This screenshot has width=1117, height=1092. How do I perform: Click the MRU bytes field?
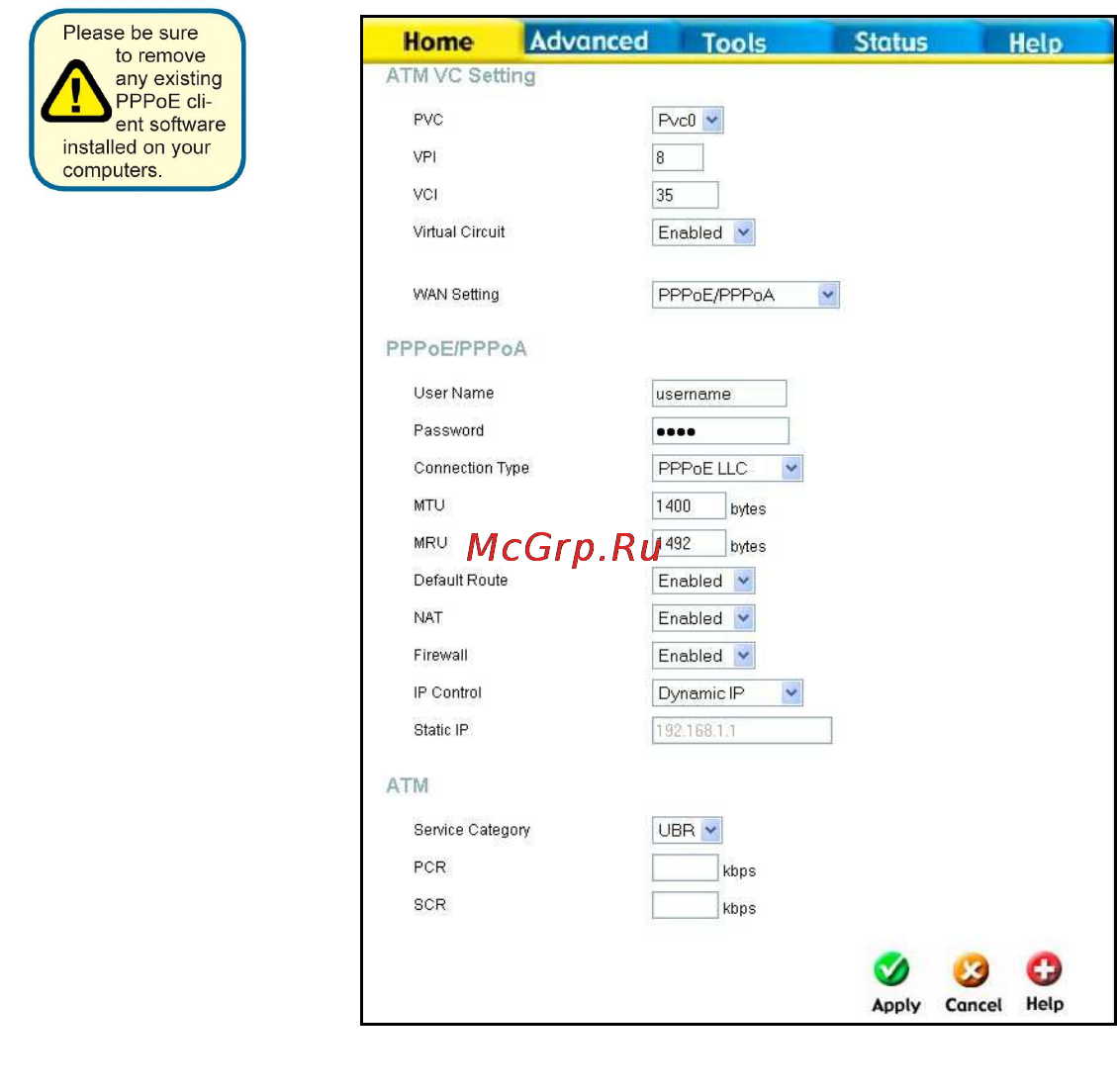tap(689, 543)
